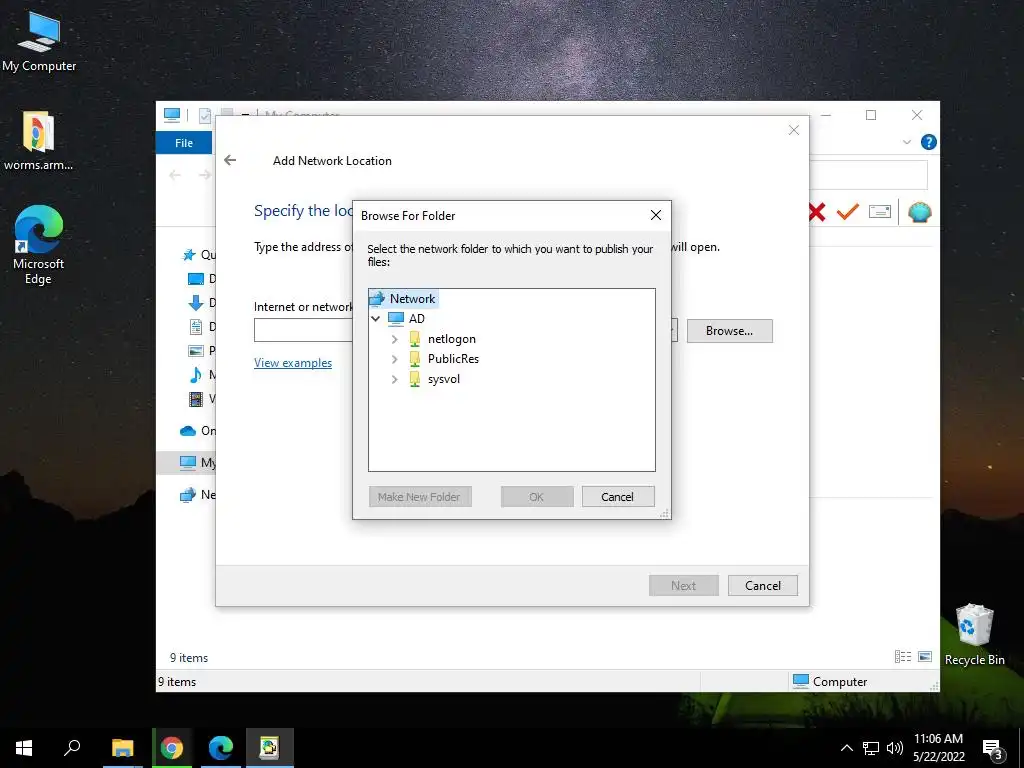Open taskbar search magnifier
1024x768 pixels.
[x=72, y=748]
